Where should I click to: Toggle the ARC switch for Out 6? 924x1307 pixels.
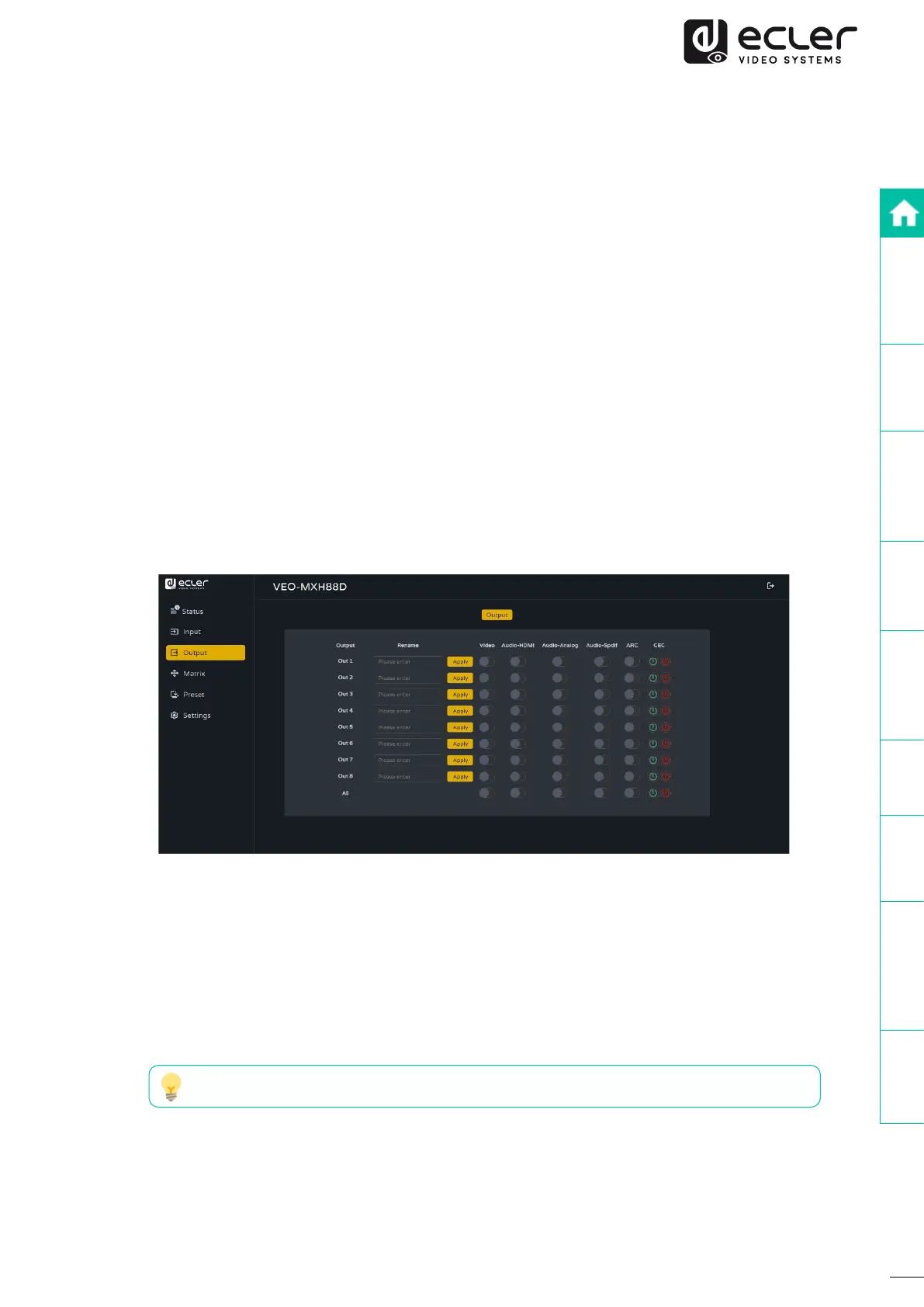pyautogui.click(x=632, y=744)
